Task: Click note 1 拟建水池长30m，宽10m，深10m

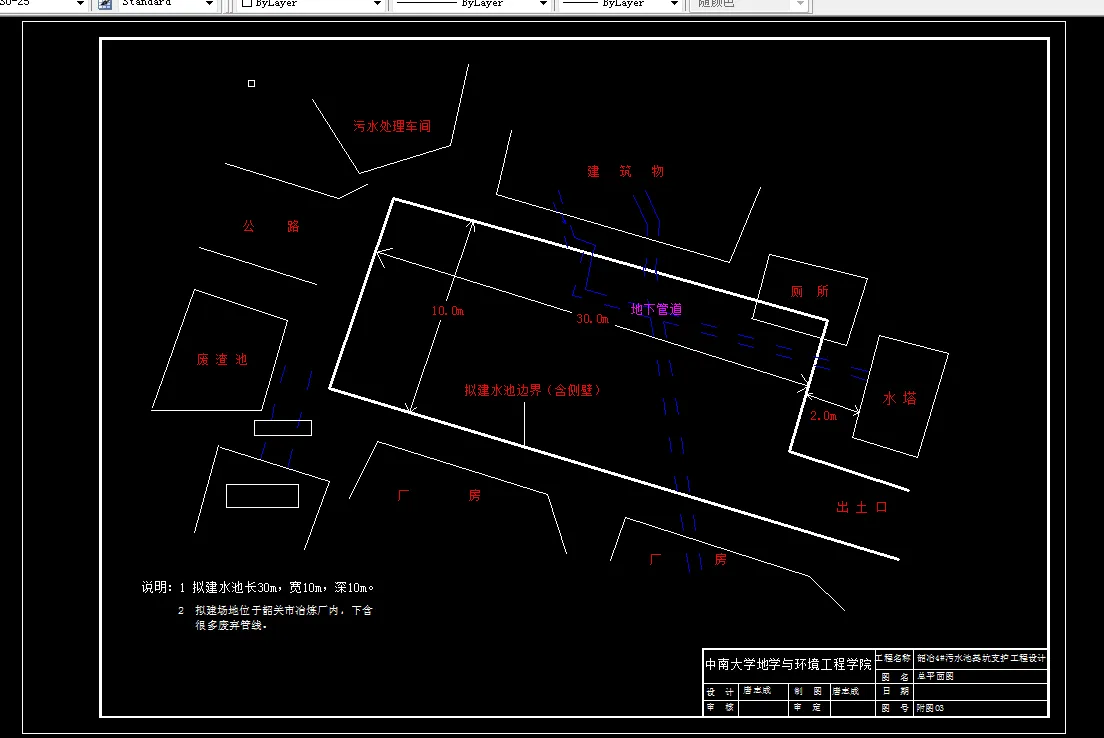Action: click(x=276, y=587)
